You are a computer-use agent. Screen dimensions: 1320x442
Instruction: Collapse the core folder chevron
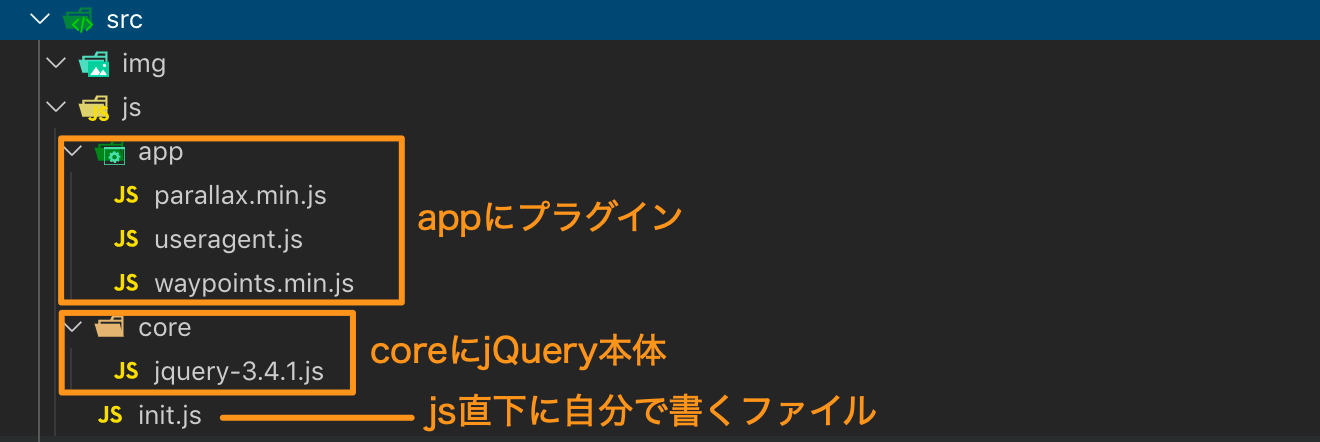(72, 326)
